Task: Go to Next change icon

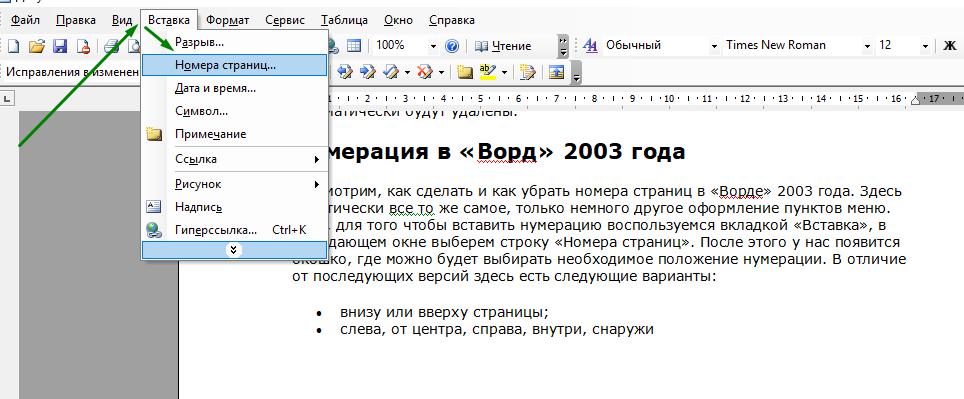Action: 367,73
